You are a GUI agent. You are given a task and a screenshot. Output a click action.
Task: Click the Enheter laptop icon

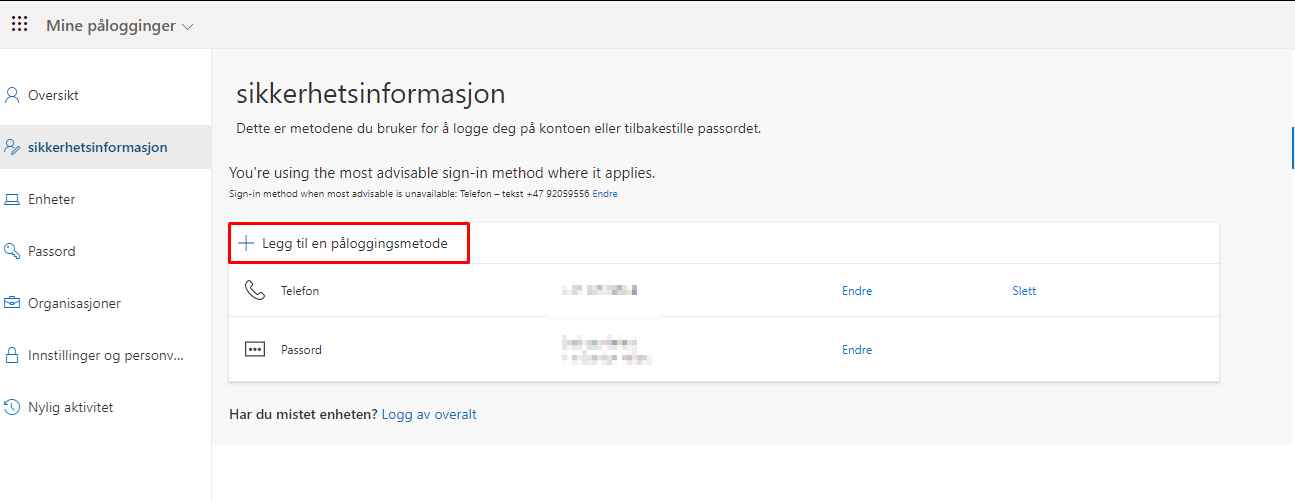pos(12,200)
